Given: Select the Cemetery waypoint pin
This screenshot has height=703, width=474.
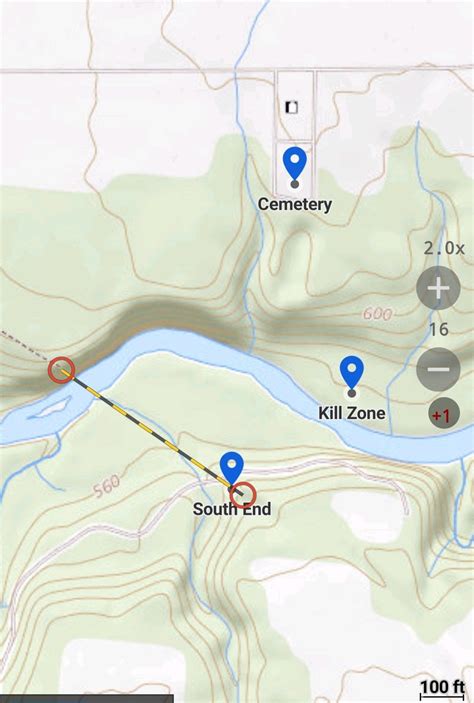Looking at the screenshot, I should coord(295,165).
